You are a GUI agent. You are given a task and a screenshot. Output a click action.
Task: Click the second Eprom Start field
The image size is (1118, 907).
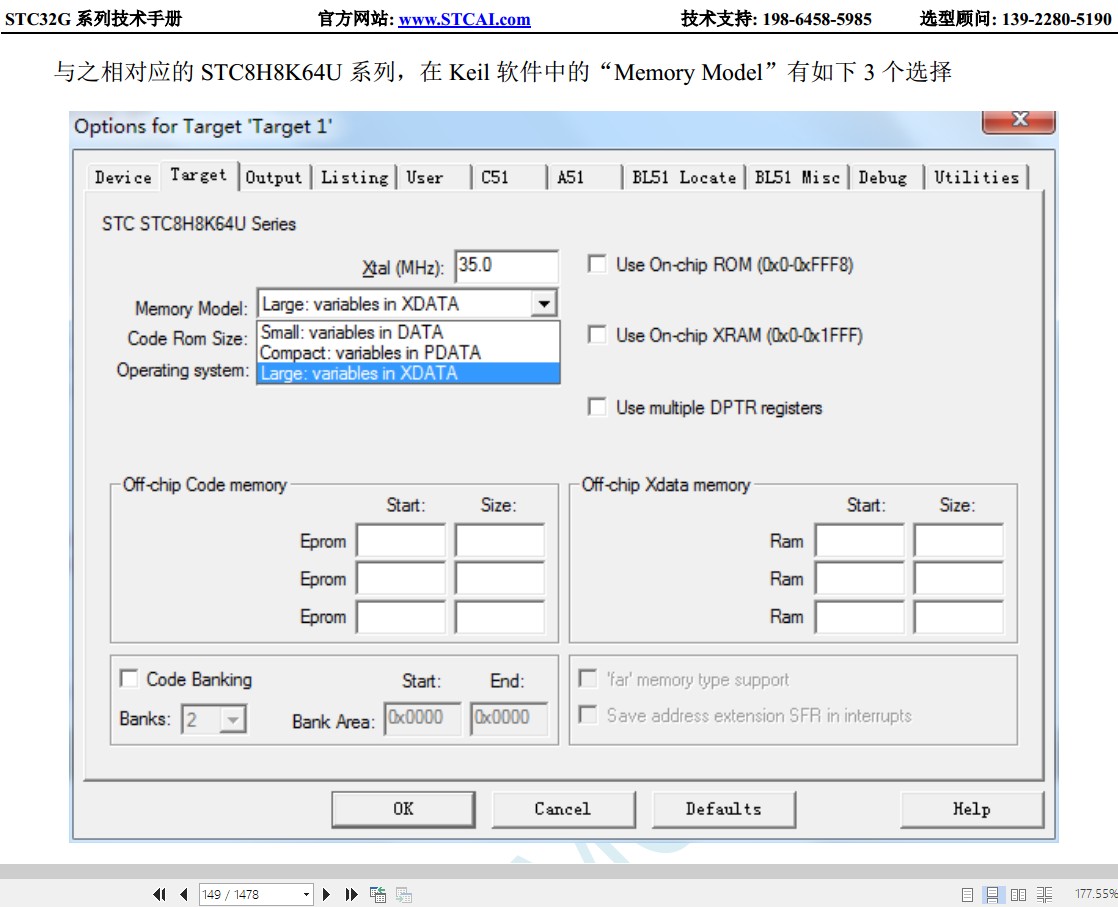pyautogui.click(x=401, y=578)
